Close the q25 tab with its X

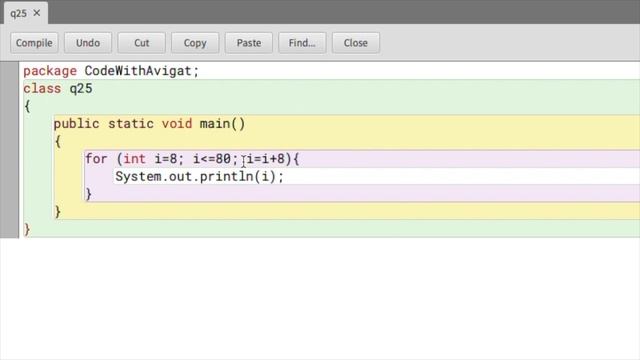pyautogui.click(x=37, y=13)
